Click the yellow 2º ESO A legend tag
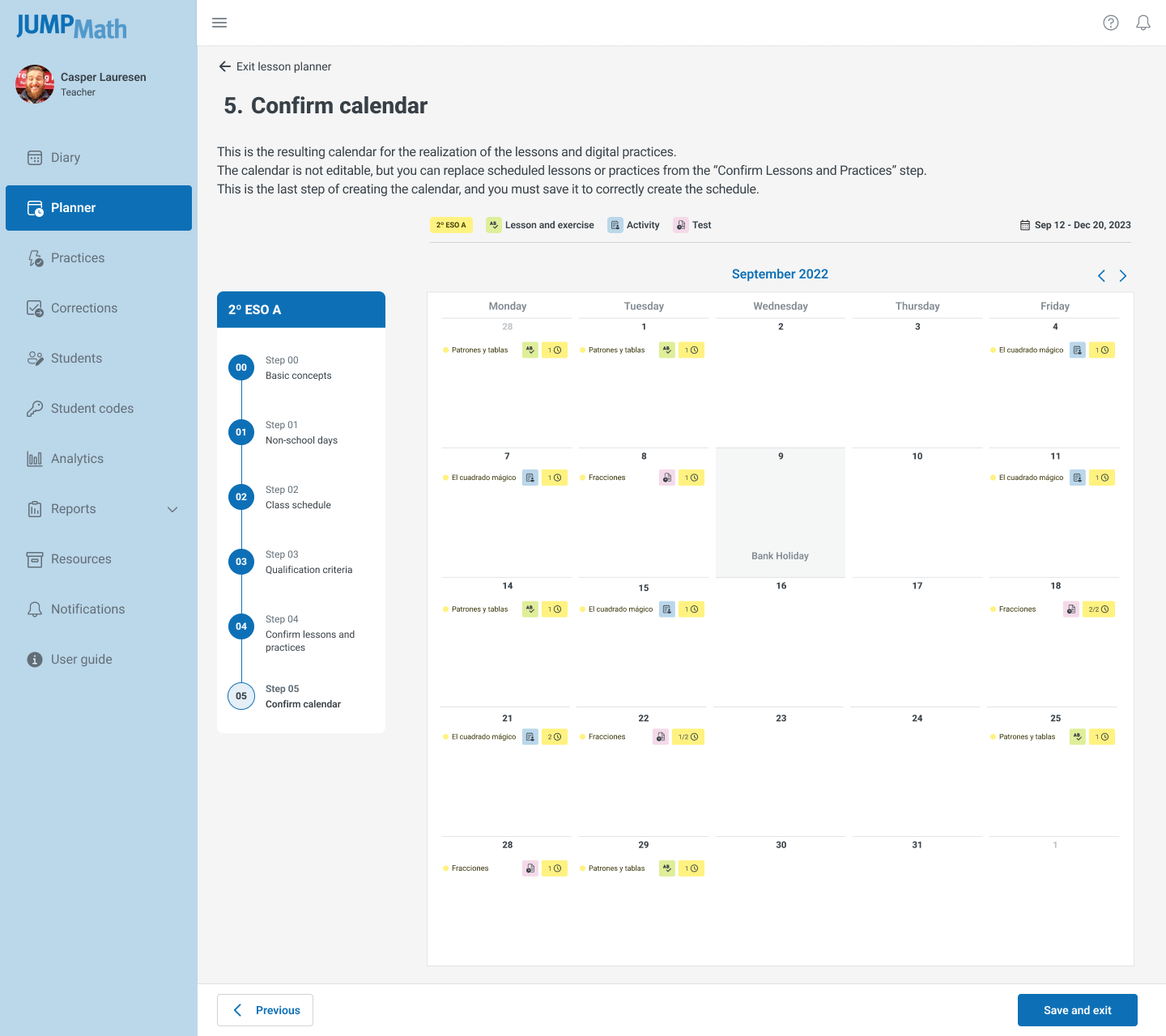Image resolution: width=1166 pixels, height=1036 pixels. click(x=451, y=225)
